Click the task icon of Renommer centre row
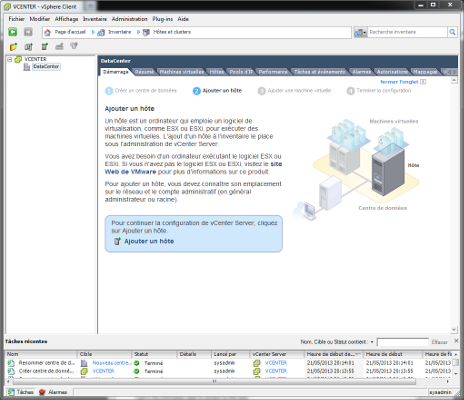Screen dimensions: 464x400 point(11,363)
